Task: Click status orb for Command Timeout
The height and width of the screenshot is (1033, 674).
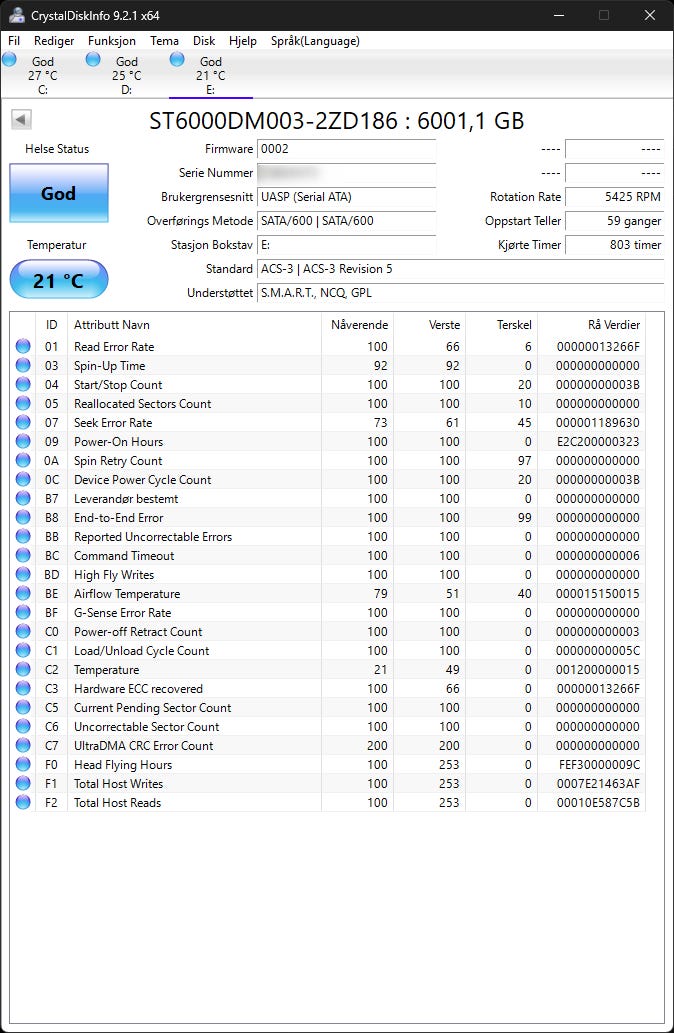Action: [23, 555]
